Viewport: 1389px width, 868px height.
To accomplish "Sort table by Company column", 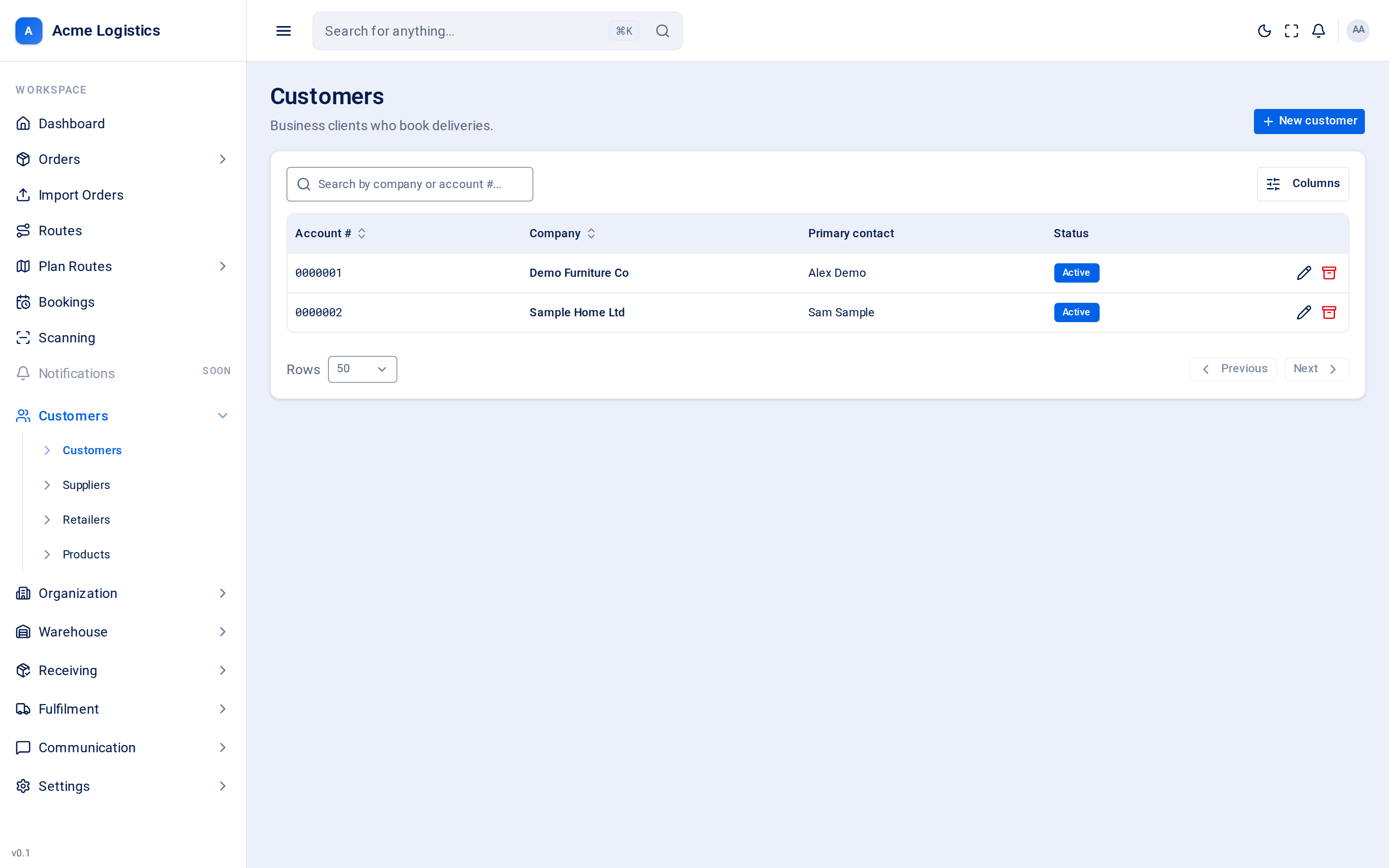I will [562, 234].
